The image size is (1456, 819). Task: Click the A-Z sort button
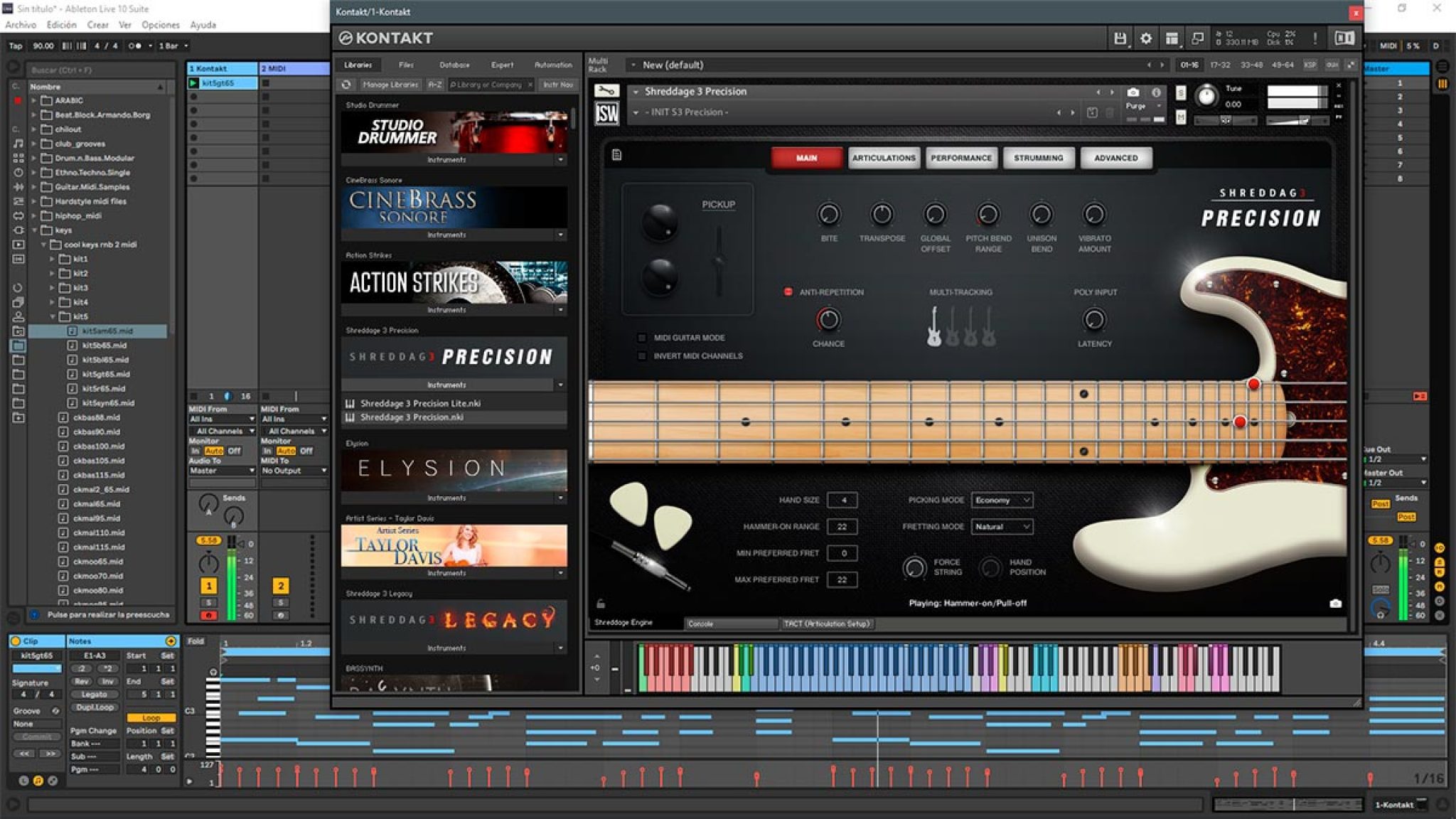point(435,85)
